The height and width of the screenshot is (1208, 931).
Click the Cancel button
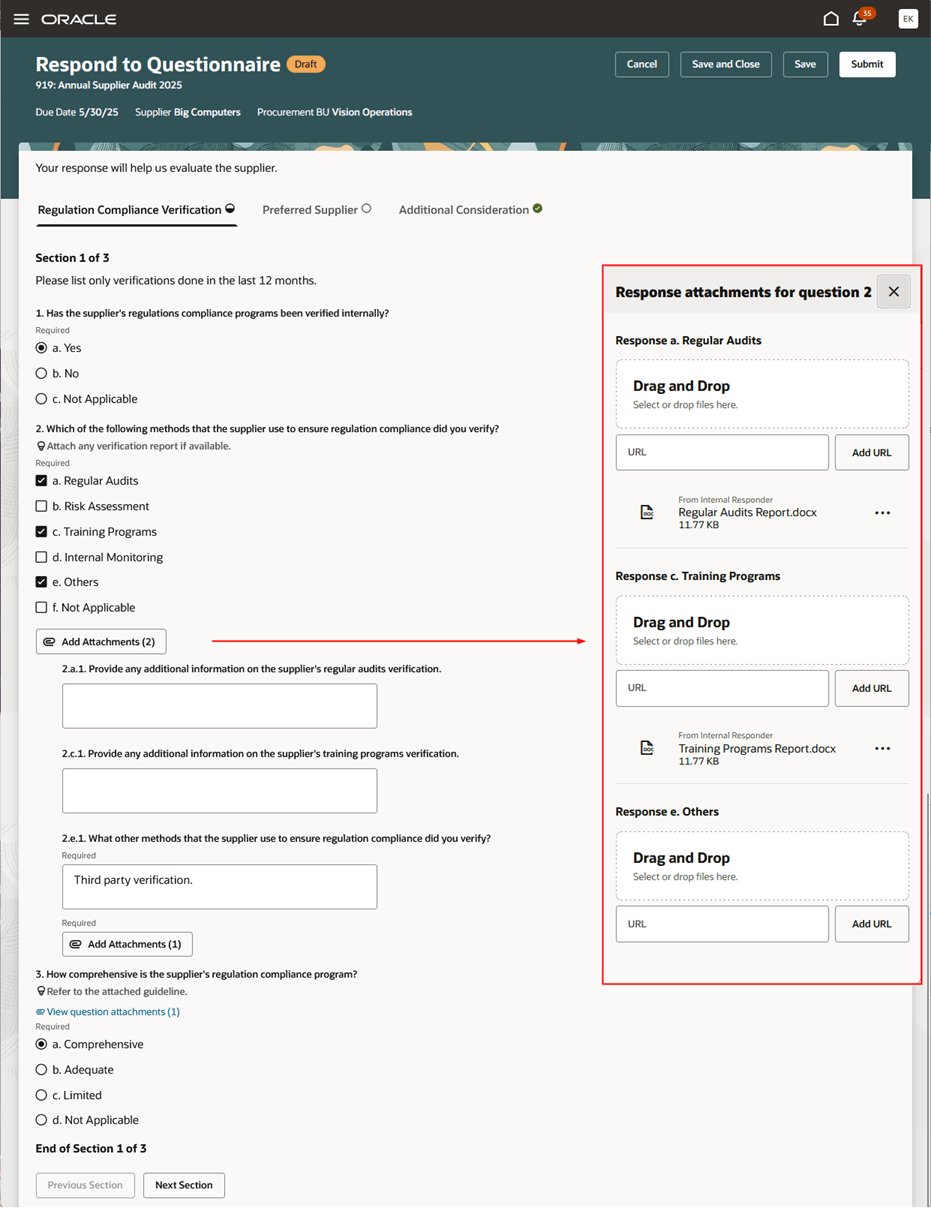pyautogui.click(x=642, y=64)
